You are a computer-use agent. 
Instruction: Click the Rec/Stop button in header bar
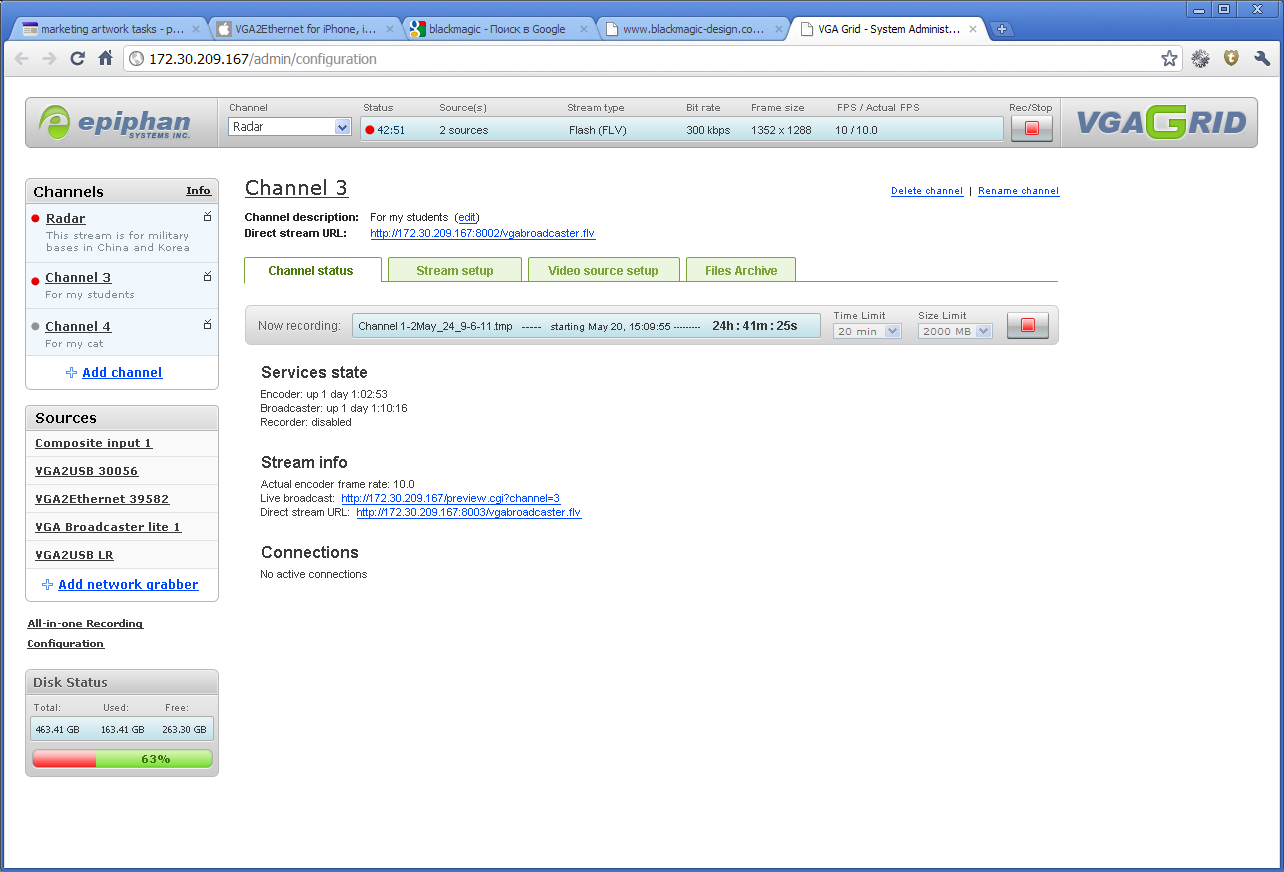1031,129
